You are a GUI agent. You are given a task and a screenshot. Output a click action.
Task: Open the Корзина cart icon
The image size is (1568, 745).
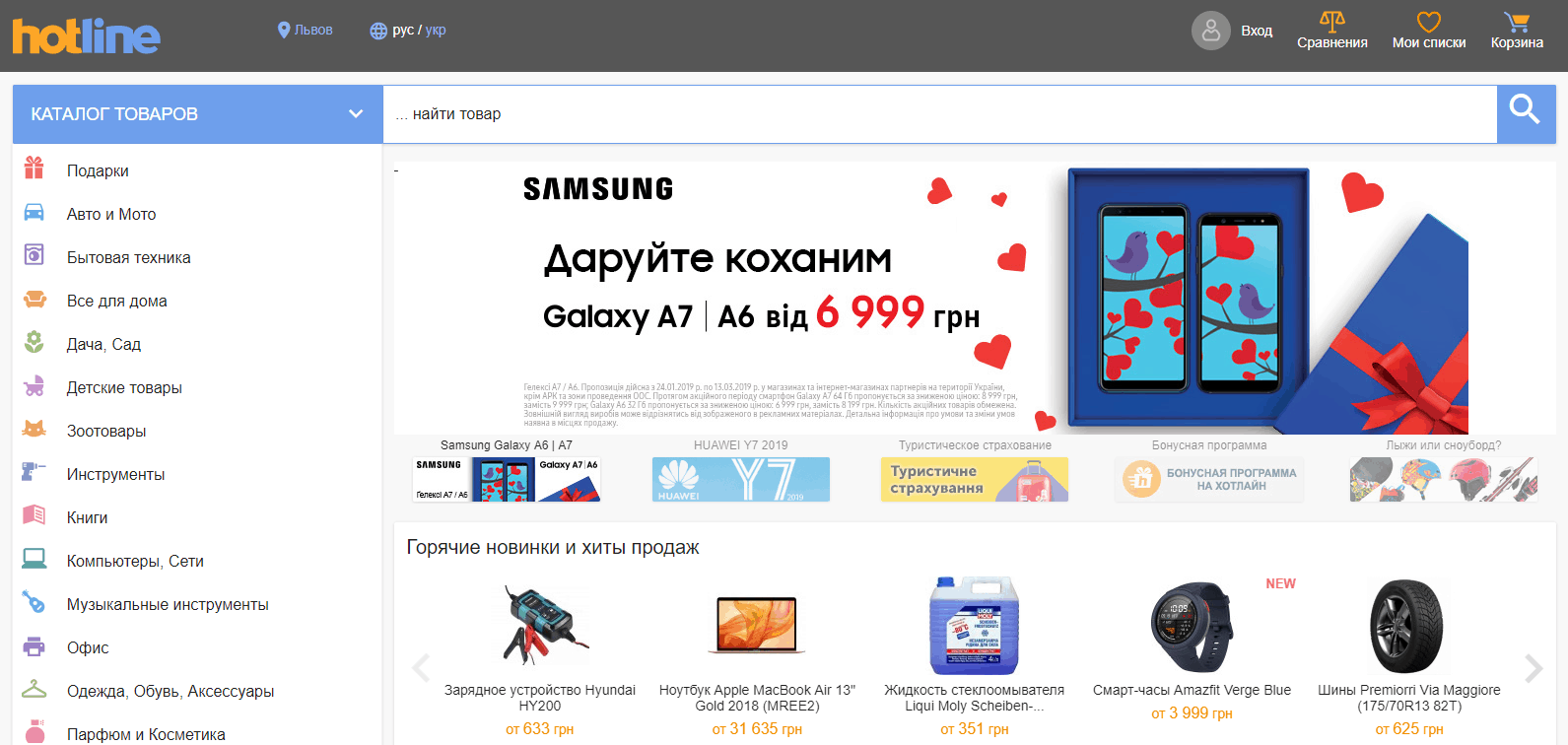click(x=1517, y=22)
